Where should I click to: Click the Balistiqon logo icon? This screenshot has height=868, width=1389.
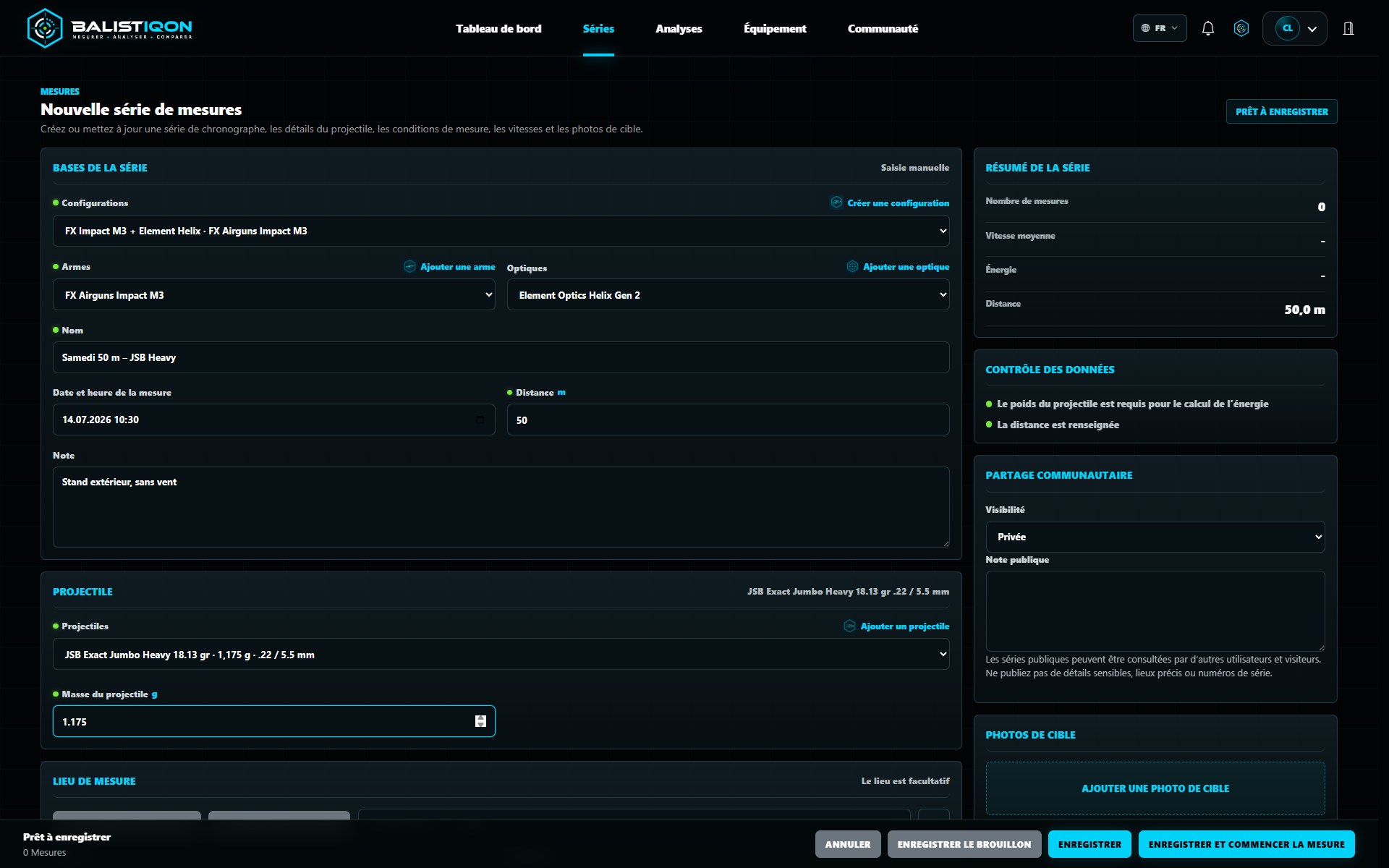[45, 28]
